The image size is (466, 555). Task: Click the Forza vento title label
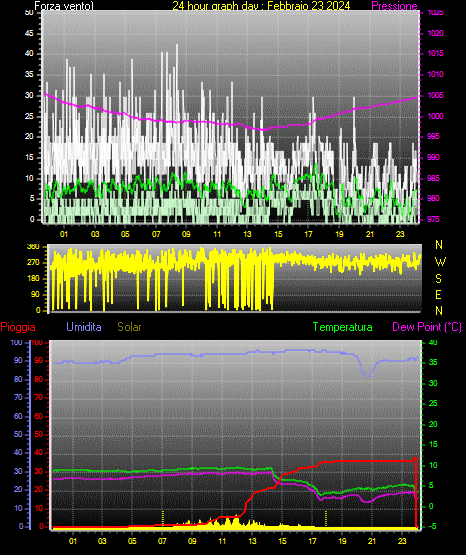click(x=64, y=6)
